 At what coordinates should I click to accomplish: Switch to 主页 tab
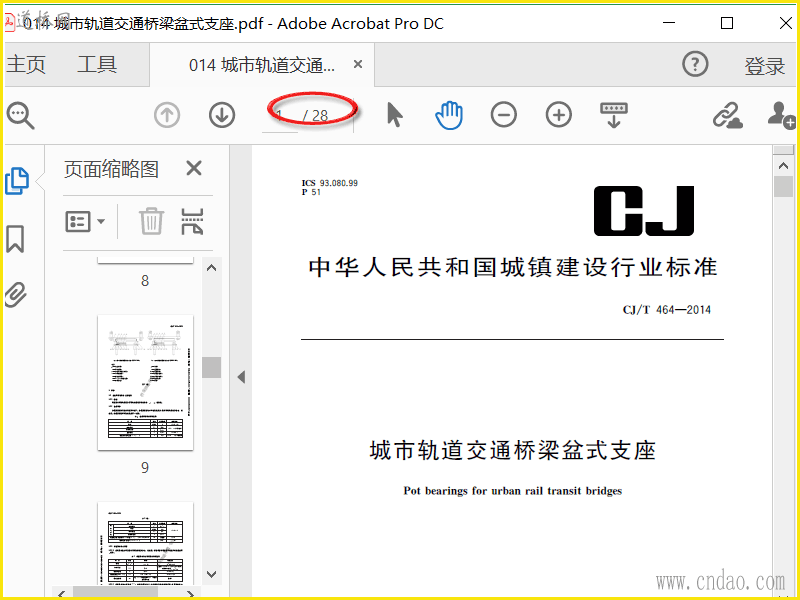[x=26, y=65]
